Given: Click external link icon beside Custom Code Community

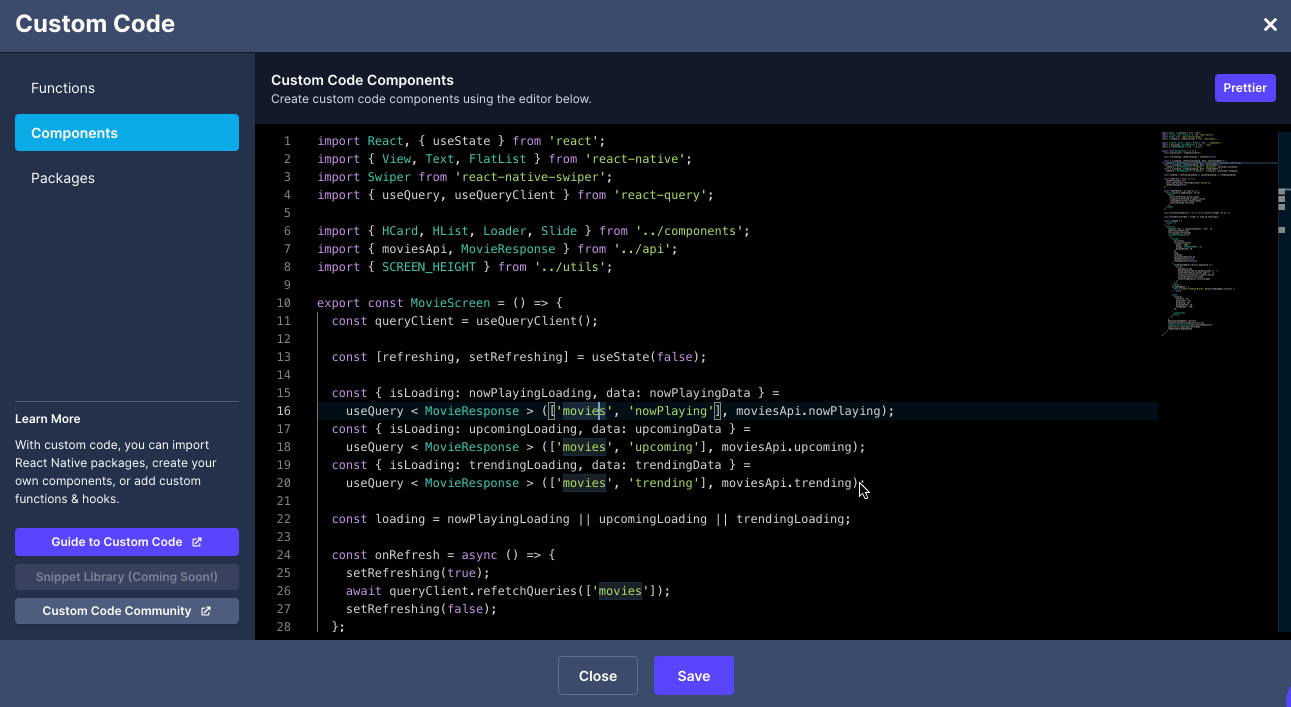Looking at the screenshot, I should [x=206, y=611].
